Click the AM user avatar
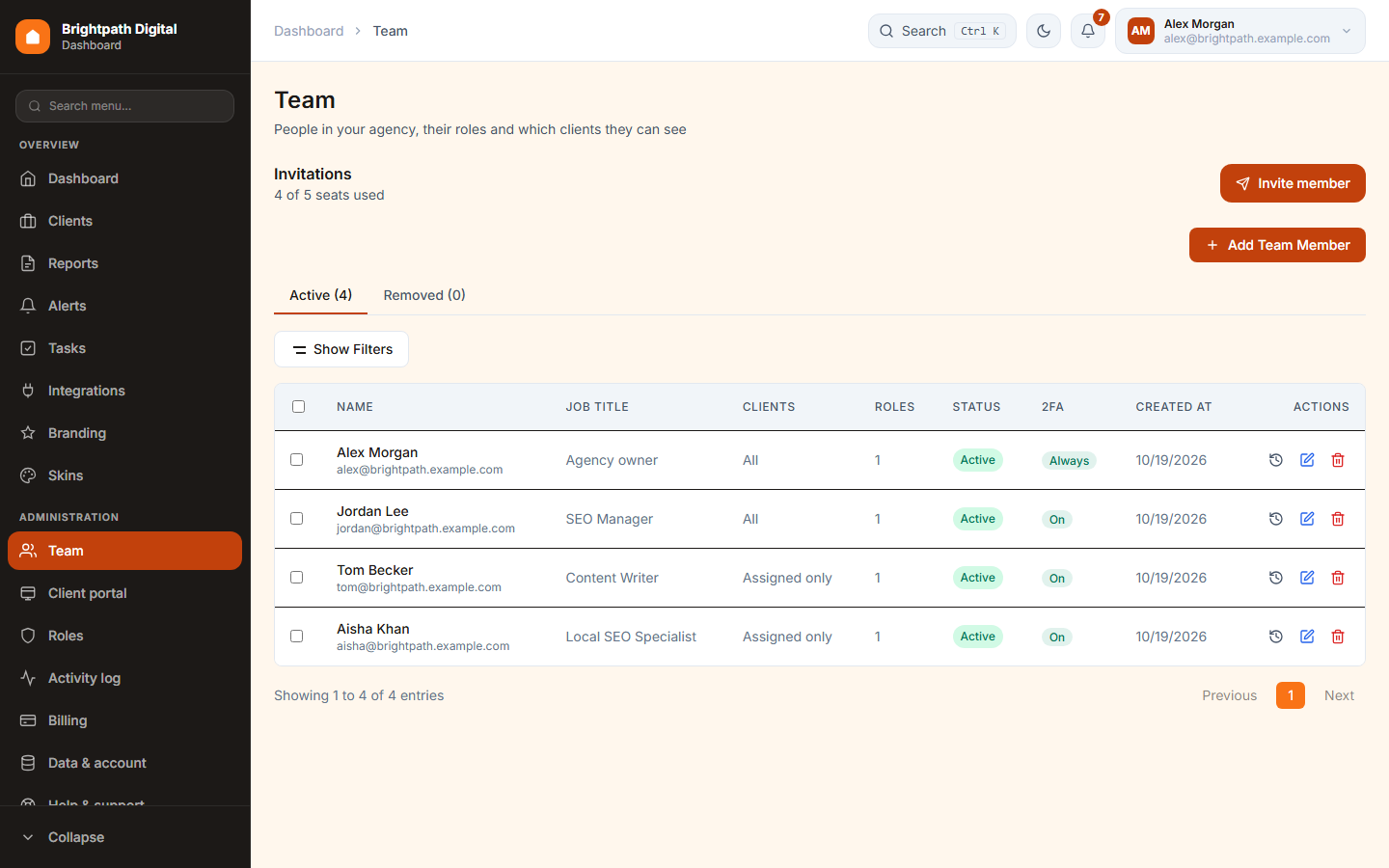The width and height of the screenshot is (1389, 868). [1141, 31]
